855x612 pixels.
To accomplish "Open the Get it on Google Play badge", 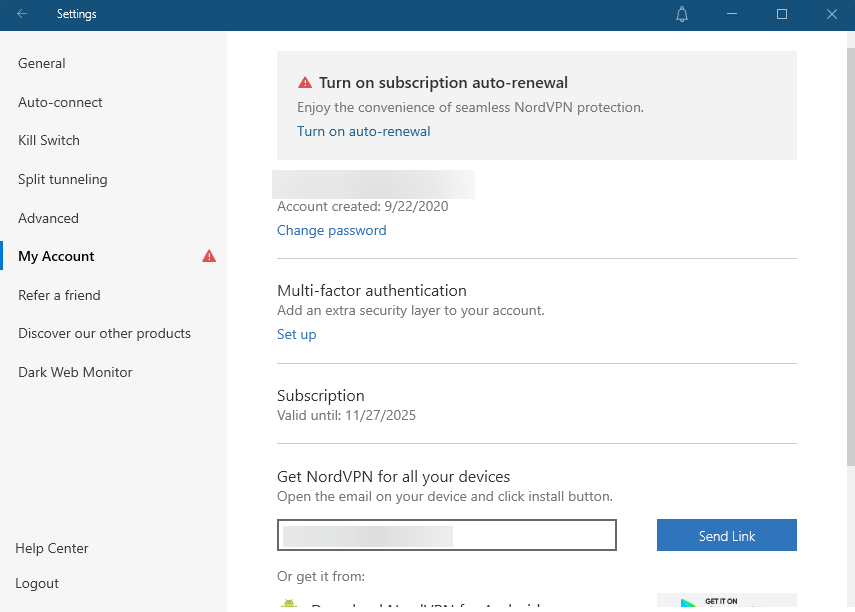I will click(726, 602).
